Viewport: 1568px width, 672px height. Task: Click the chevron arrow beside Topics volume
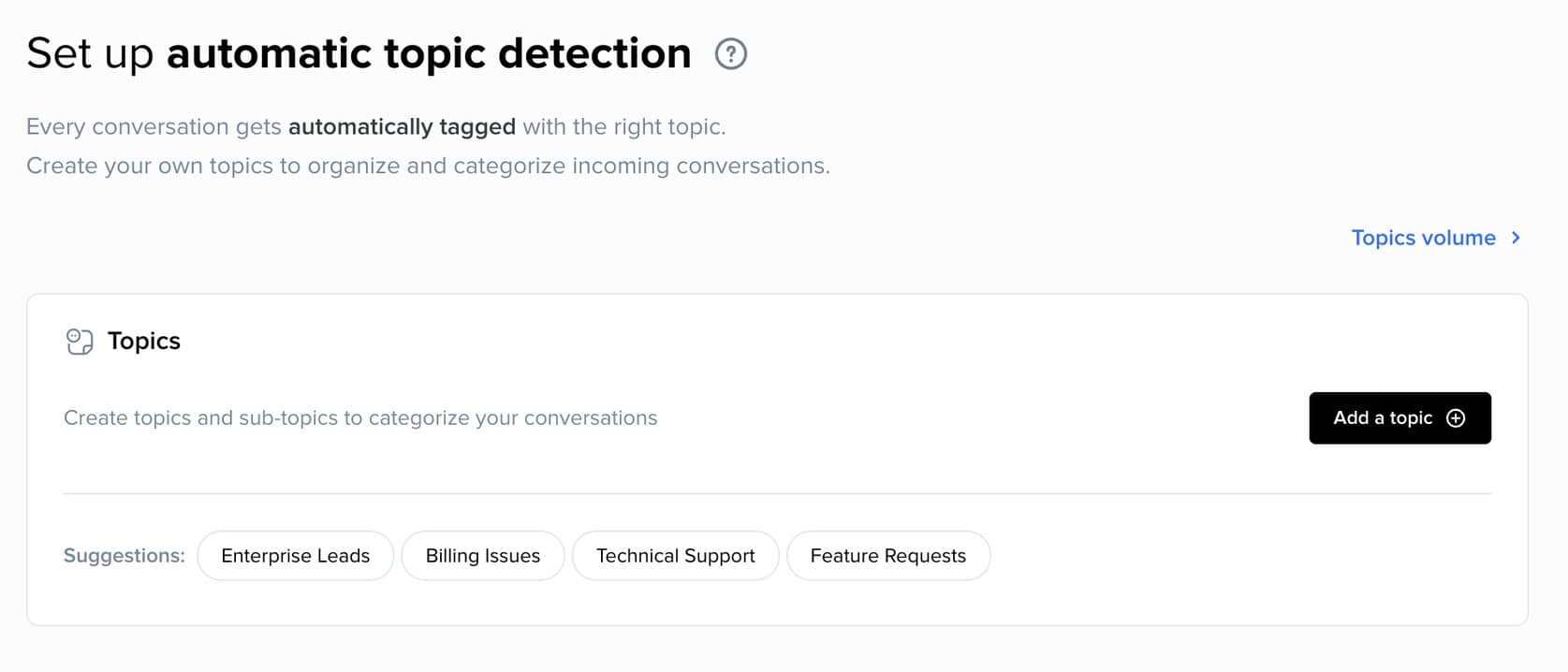point(1517,238)
